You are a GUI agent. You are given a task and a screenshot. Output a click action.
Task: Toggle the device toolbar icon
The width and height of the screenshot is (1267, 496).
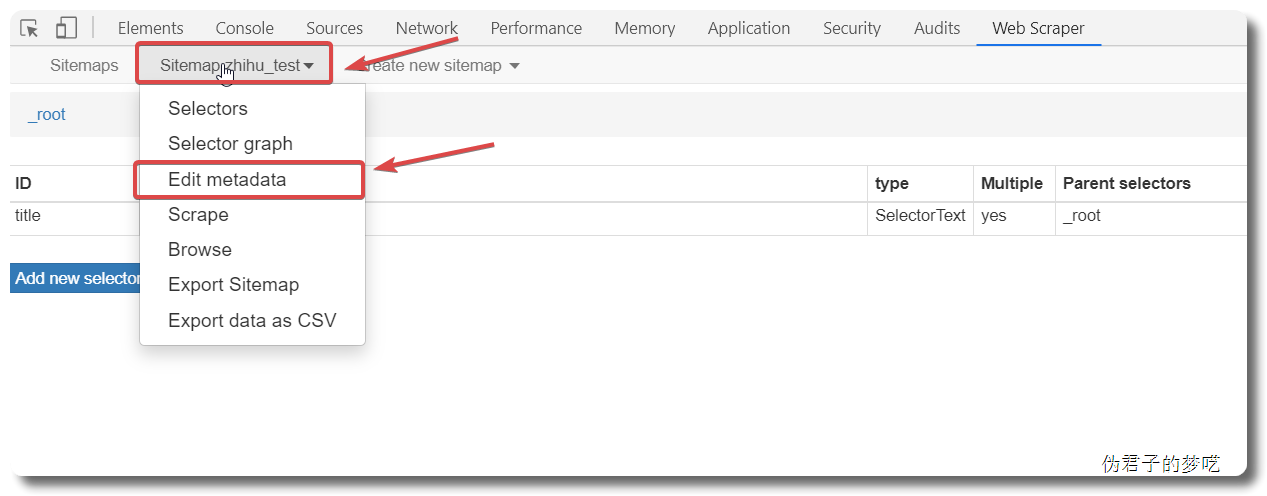click(66, 28)
